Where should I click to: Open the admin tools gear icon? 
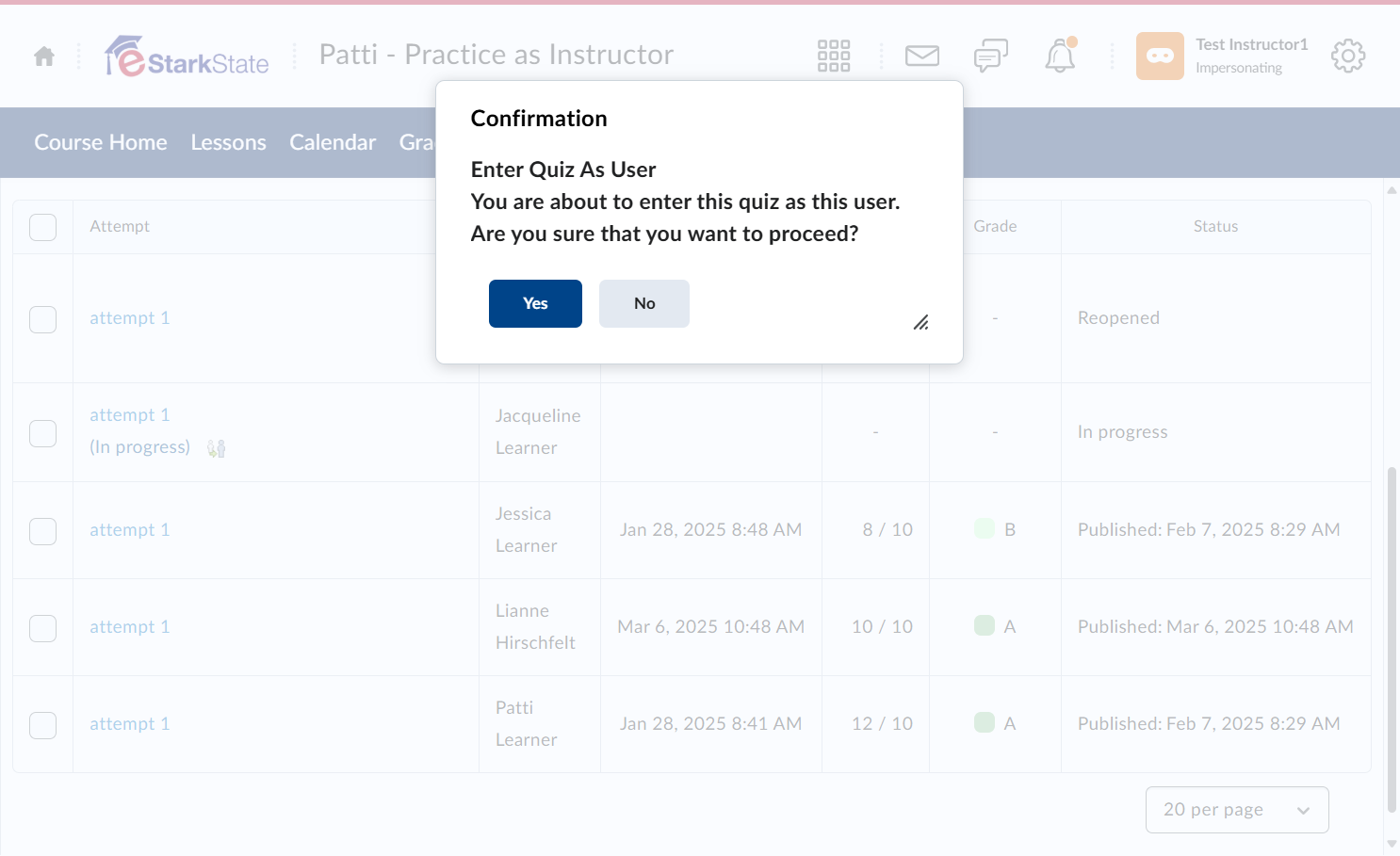tap(1348, 57)
